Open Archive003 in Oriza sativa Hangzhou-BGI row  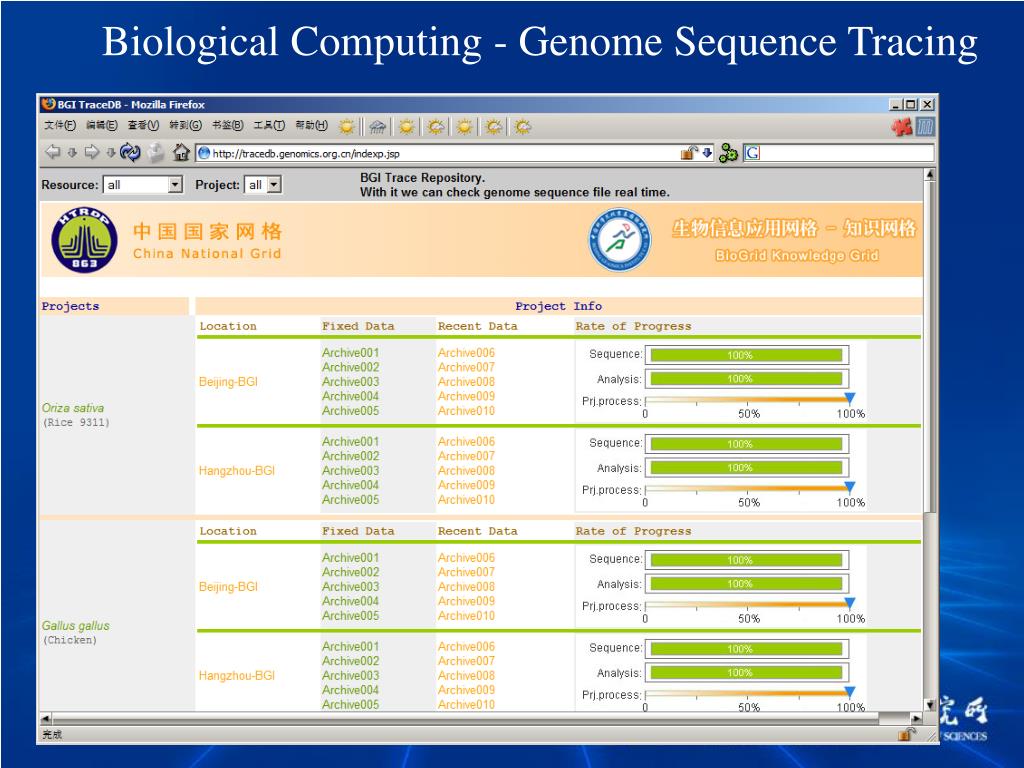point(351,470)
